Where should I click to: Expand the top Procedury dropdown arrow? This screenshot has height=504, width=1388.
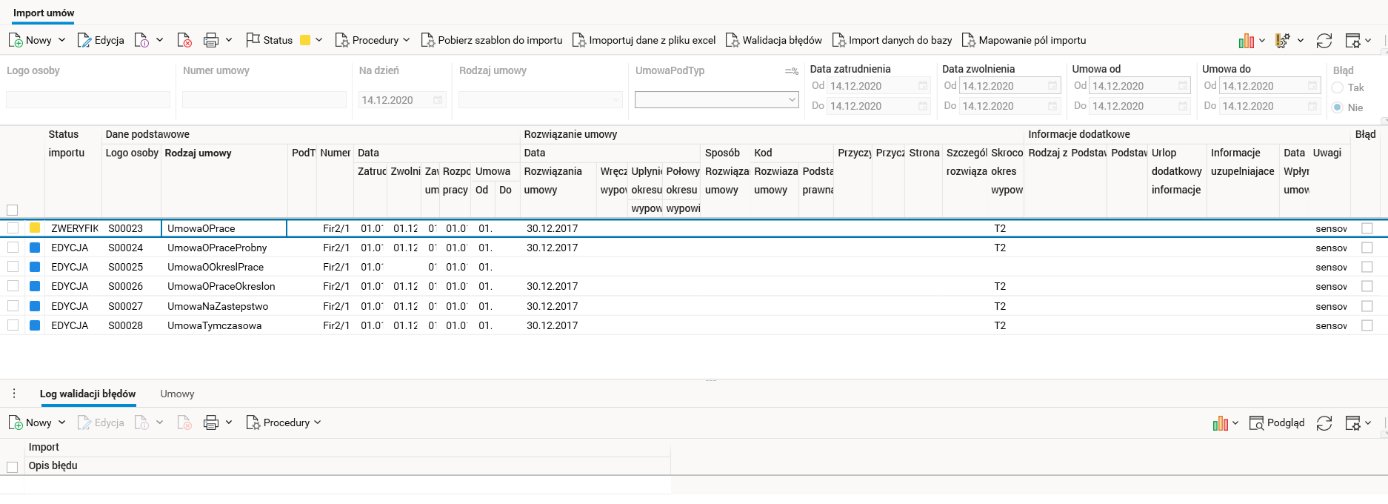tap(406, 40)
